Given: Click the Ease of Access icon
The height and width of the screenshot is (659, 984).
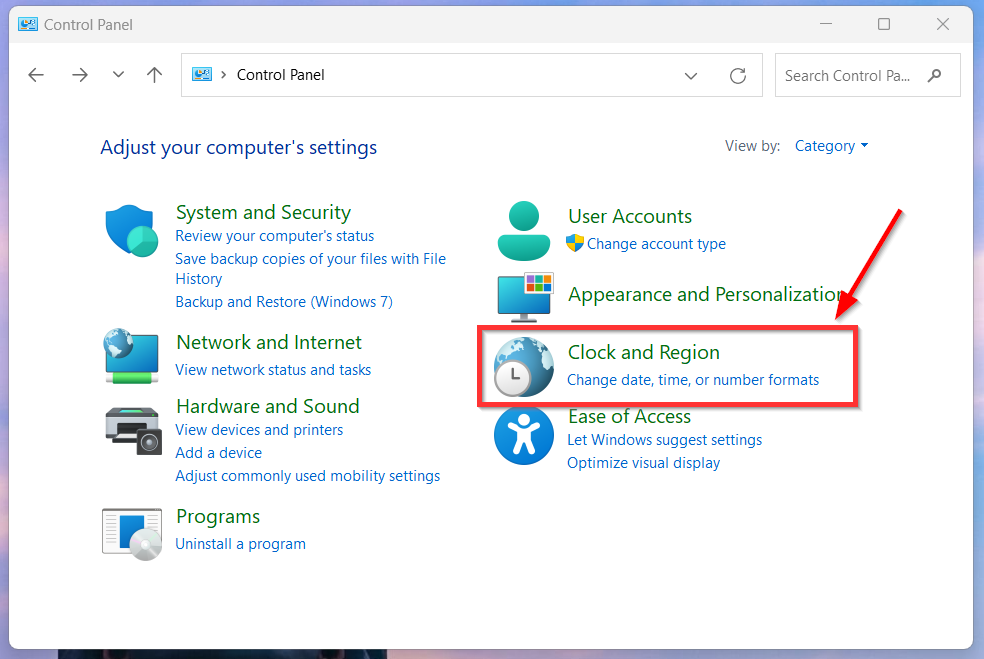Looking at the screenshot, I should click(x=523, y=436).
